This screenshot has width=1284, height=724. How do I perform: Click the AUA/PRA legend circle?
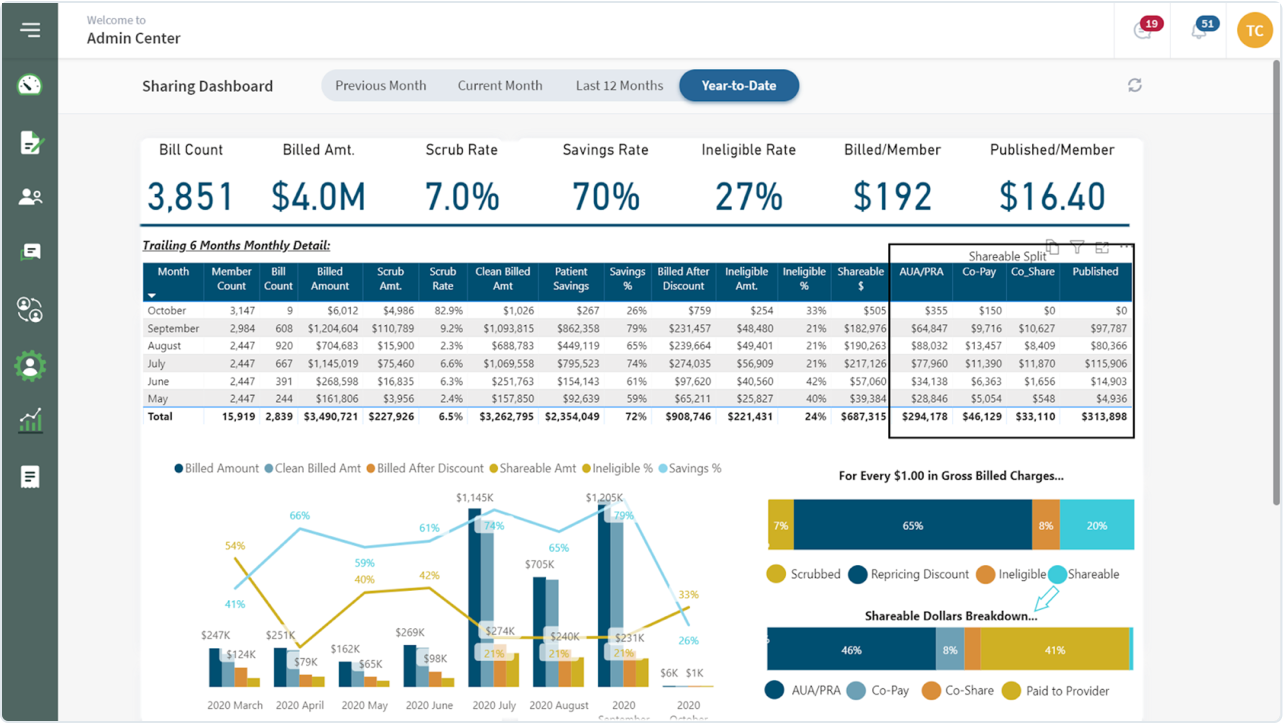(775, 690)
